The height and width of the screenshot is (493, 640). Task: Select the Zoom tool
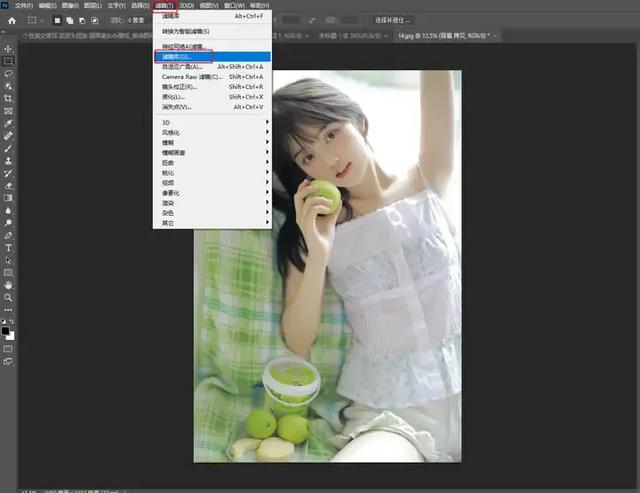coord(8,298)
